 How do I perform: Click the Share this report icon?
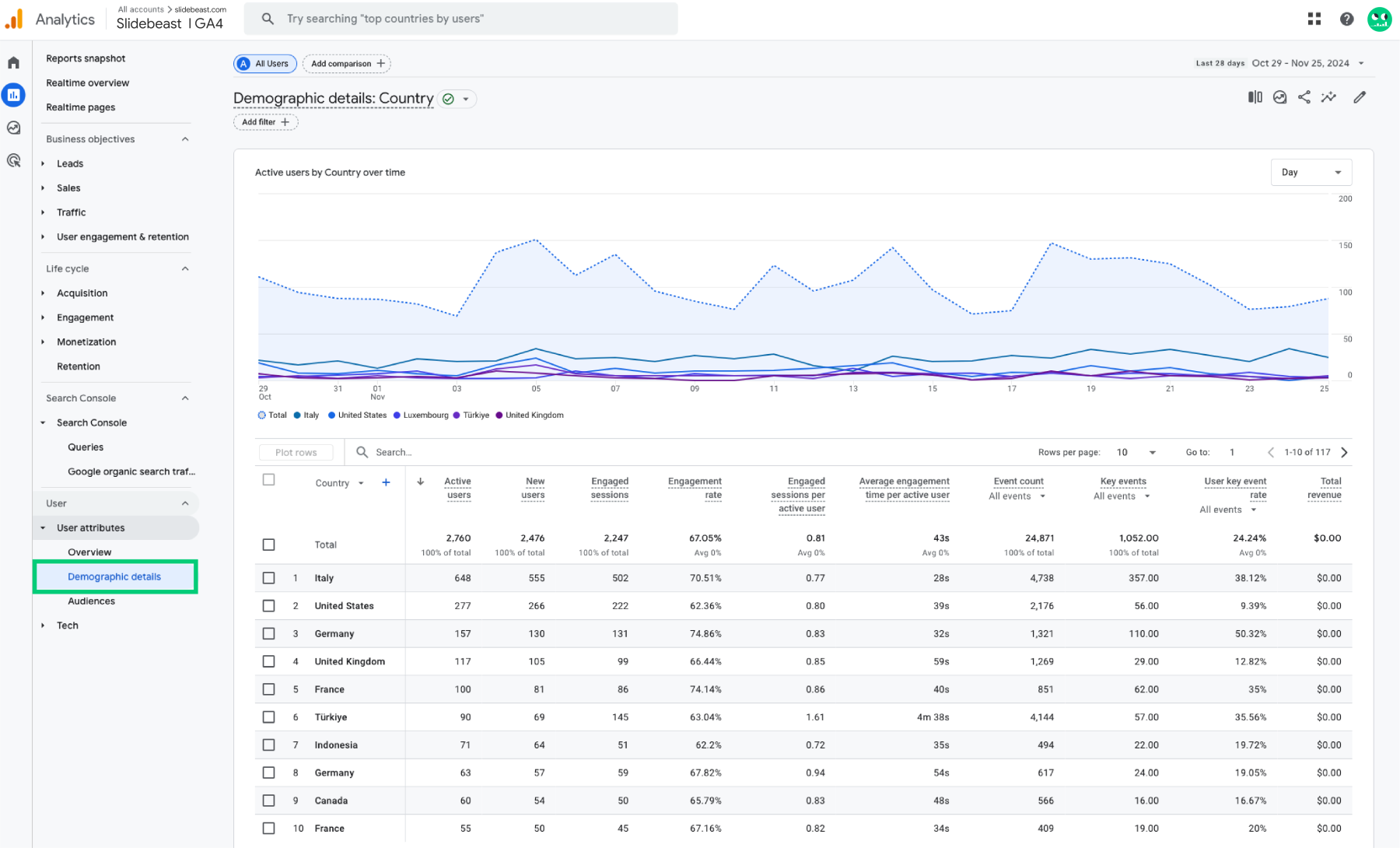1304,97
